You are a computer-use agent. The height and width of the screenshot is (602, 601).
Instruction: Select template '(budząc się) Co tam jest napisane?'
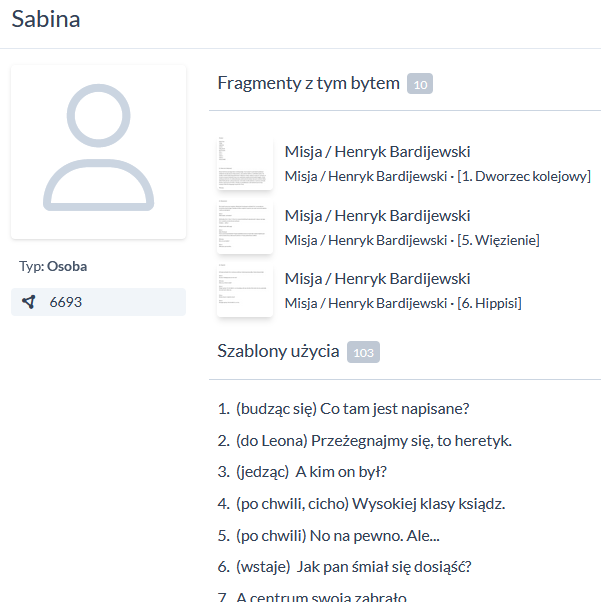coord(352,408)
